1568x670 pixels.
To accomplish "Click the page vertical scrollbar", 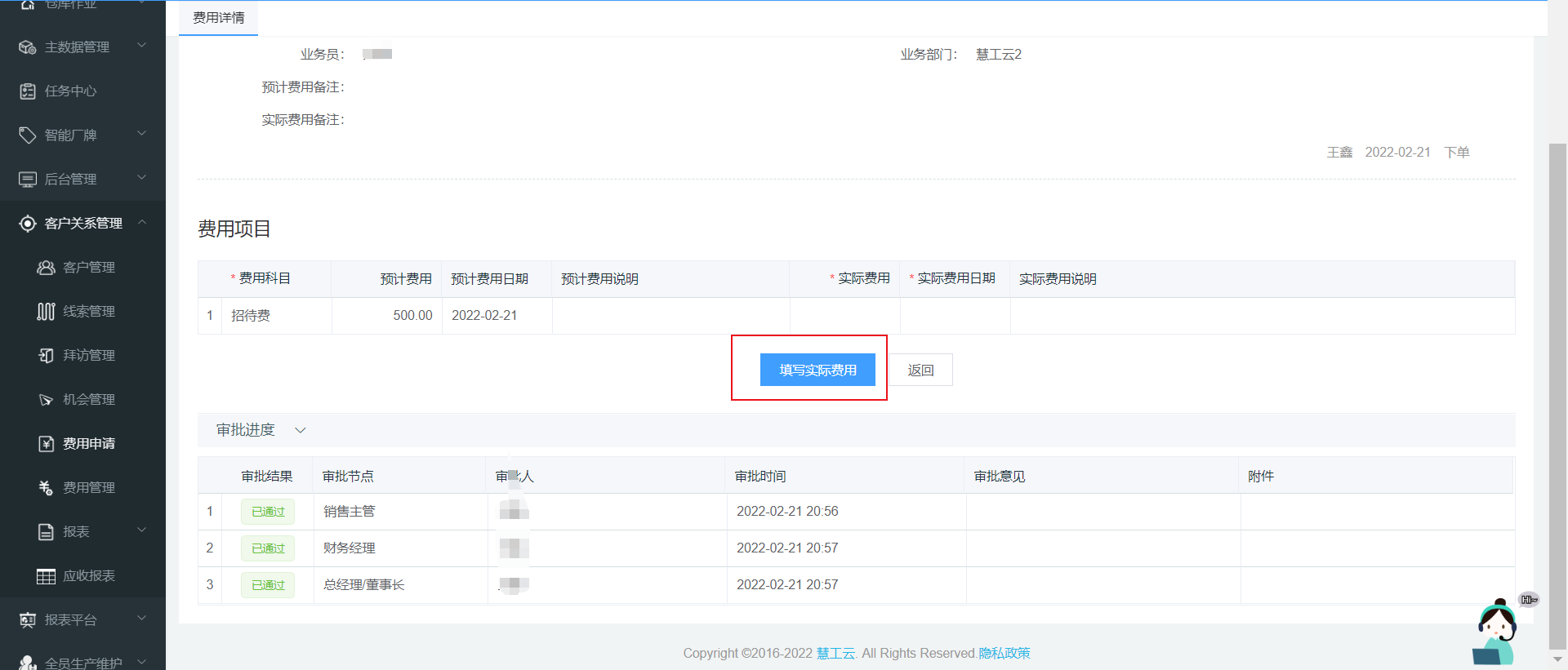I will (x=1557, y=392).
